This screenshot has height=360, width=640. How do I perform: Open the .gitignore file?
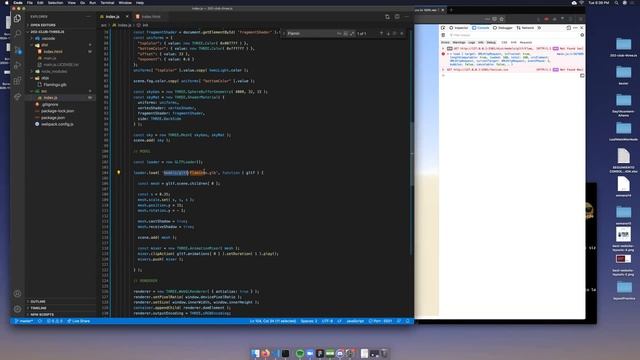(60, 104)
